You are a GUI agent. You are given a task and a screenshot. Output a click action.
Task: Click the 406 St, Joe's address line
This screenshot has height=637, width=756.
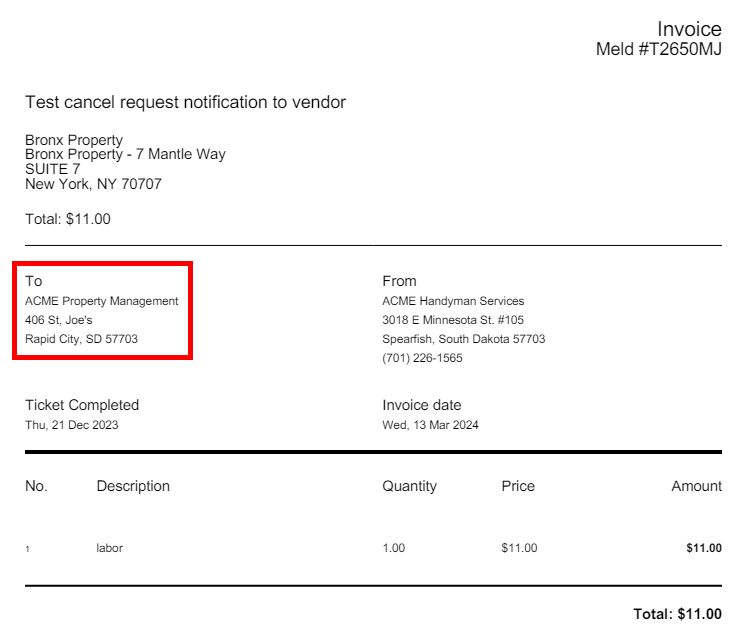(x=59, y=320)
